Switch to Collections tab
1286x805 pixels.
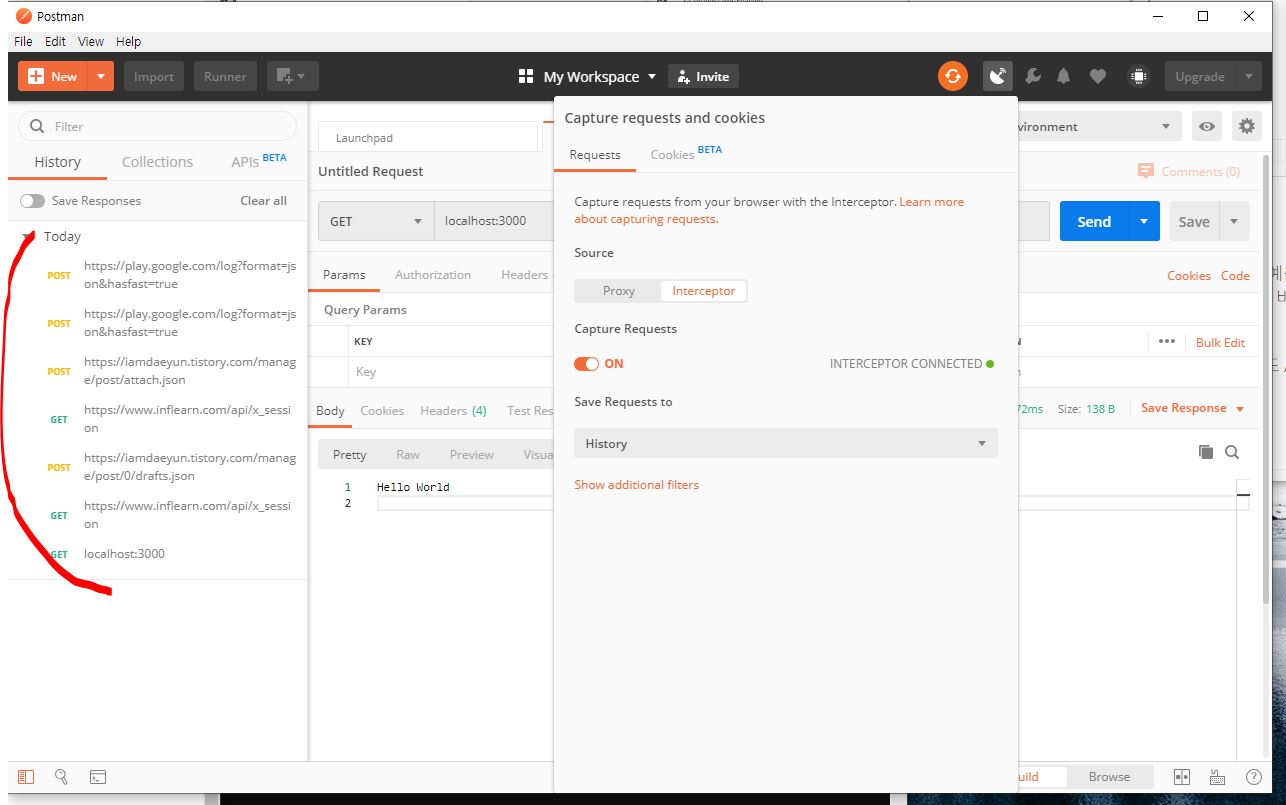157,162
